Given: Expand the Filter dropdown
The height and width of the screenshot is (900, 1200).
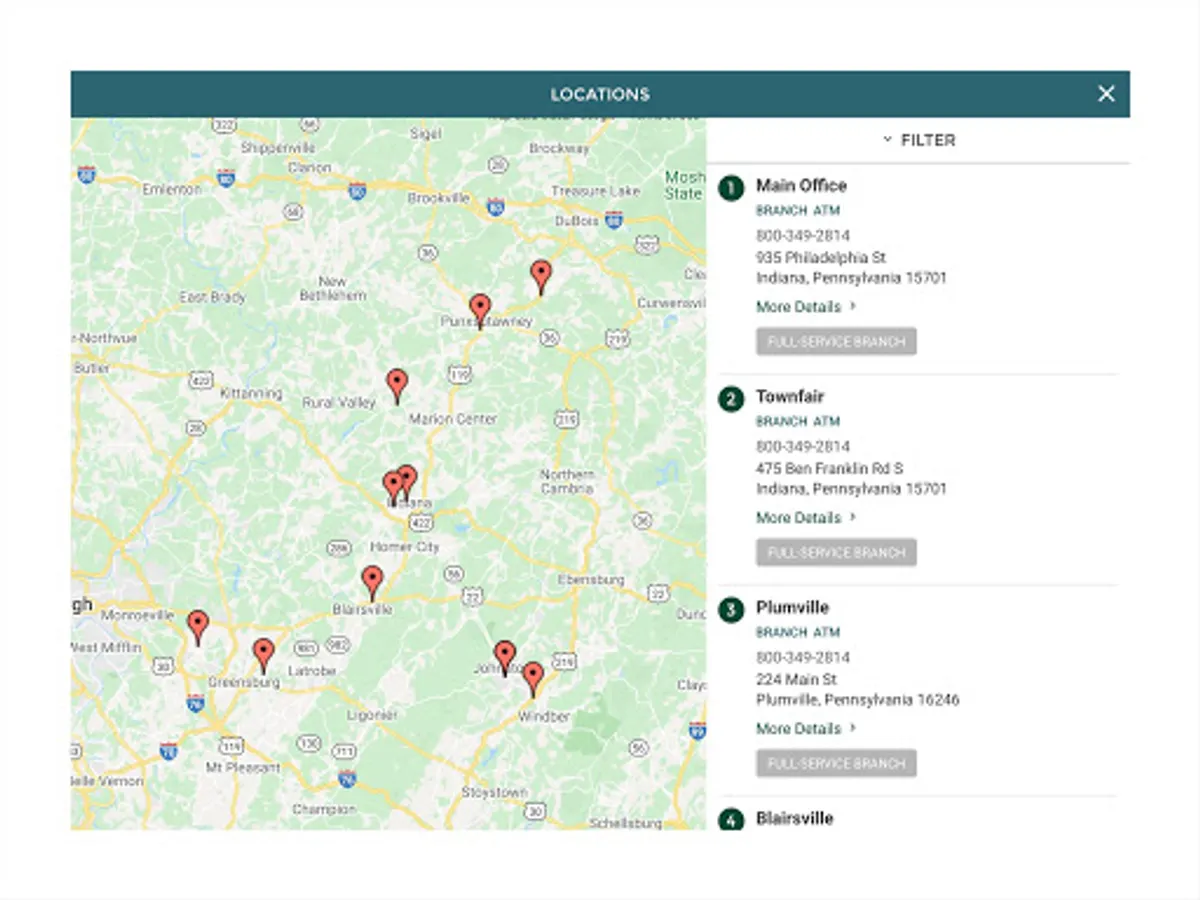Looking at the screenshot, I should point(919,140).
